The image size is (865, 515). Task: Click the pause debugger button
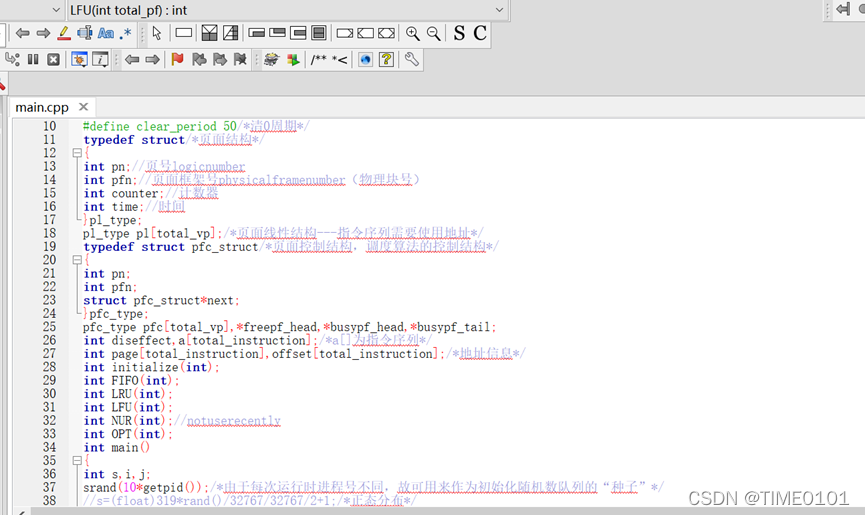pyautogui.click(x=33, y=59)
